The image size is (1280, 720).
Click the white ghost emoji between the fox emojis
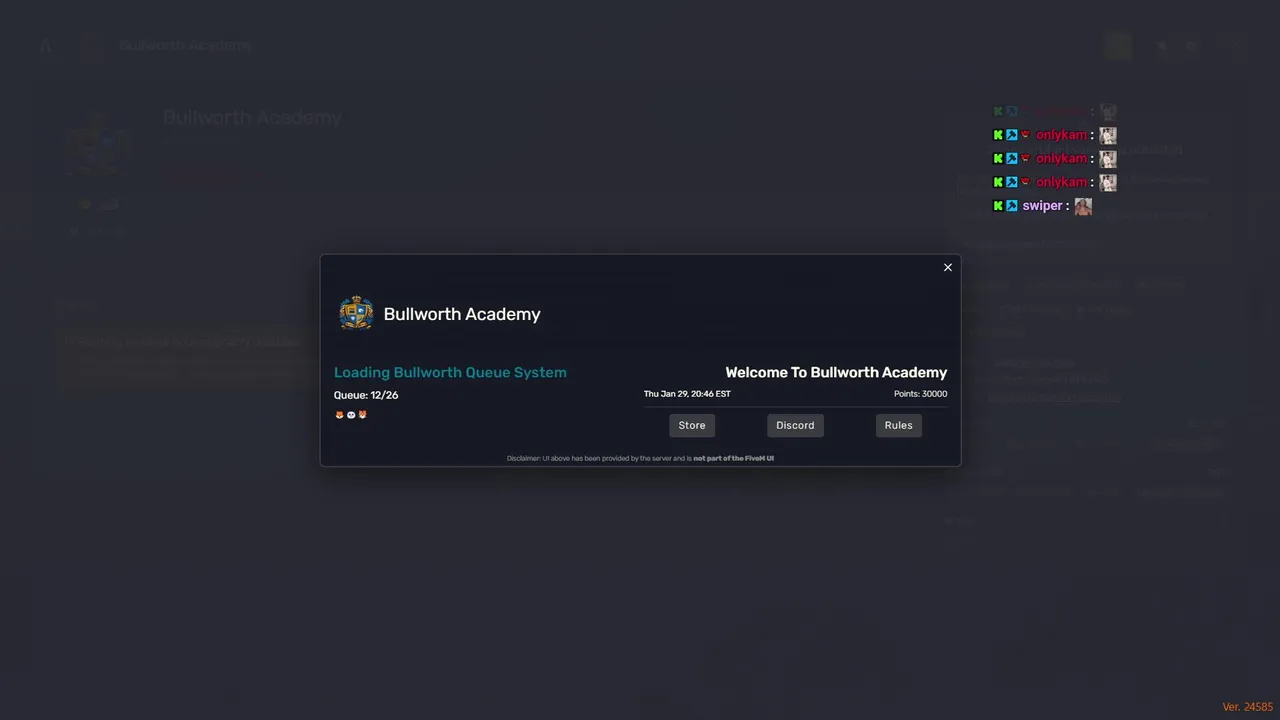click(x=351, y=415)
